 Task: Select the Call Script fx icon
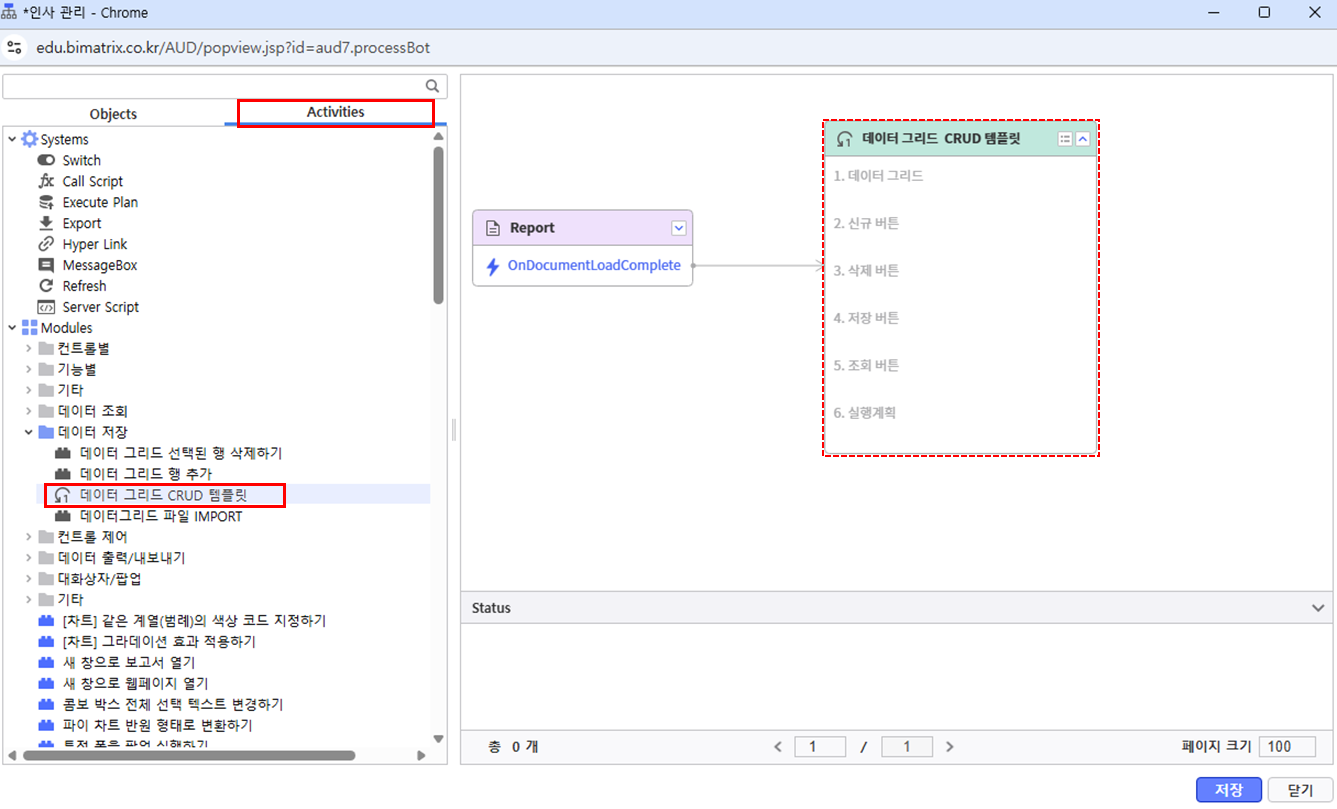pos(46,181)
